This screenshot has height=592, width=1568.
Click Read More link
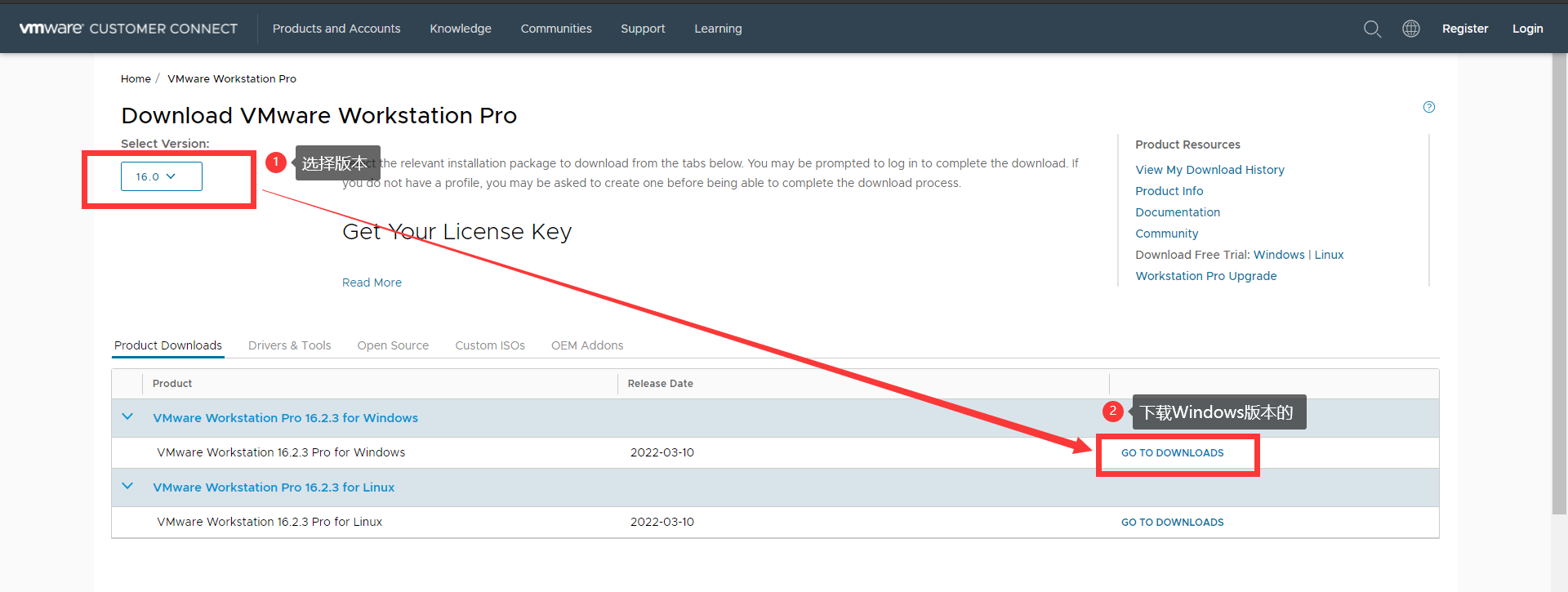coord(372,283)
